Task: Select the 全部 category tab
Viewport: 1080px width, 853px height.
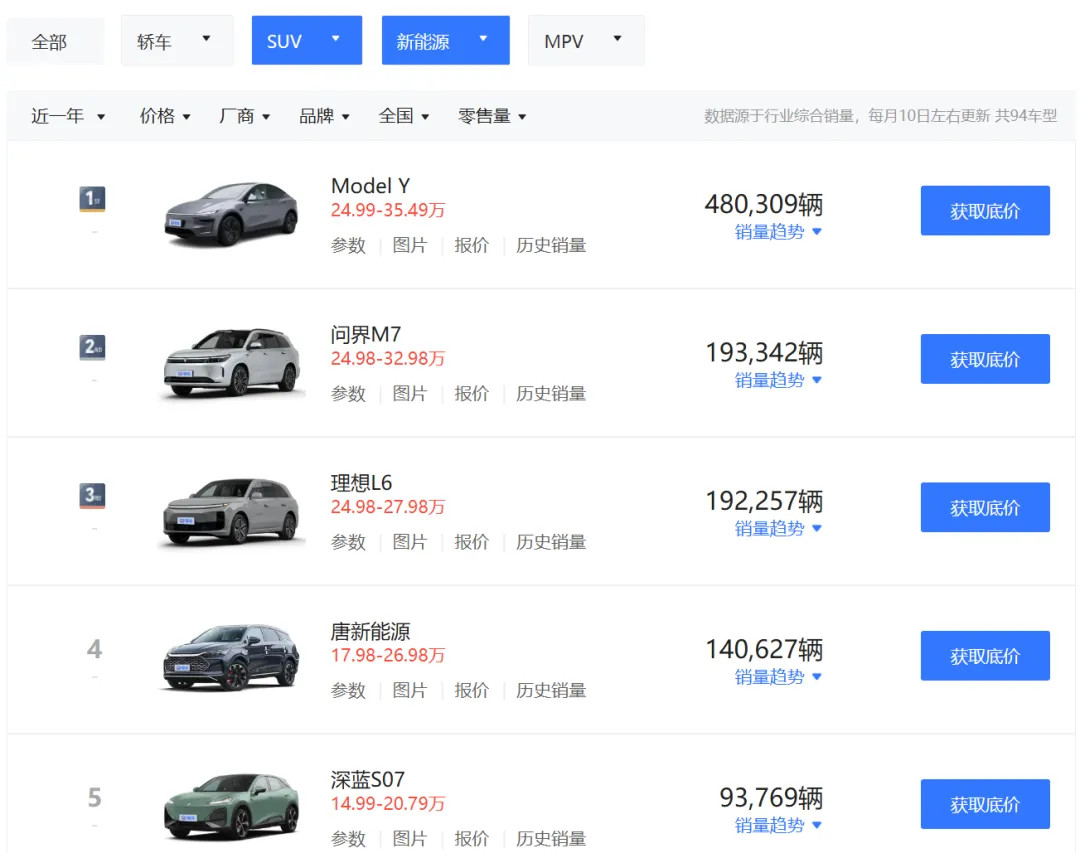Action: point(55,41)
